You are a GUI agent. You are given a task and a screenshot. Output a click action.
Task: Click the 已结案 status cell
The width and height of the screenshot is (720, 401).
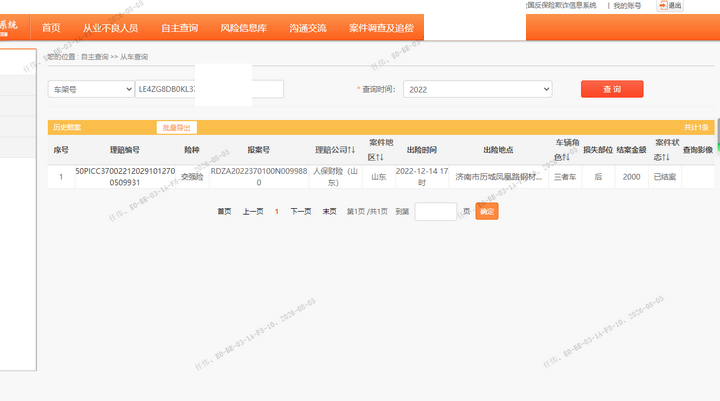(664, 177)
